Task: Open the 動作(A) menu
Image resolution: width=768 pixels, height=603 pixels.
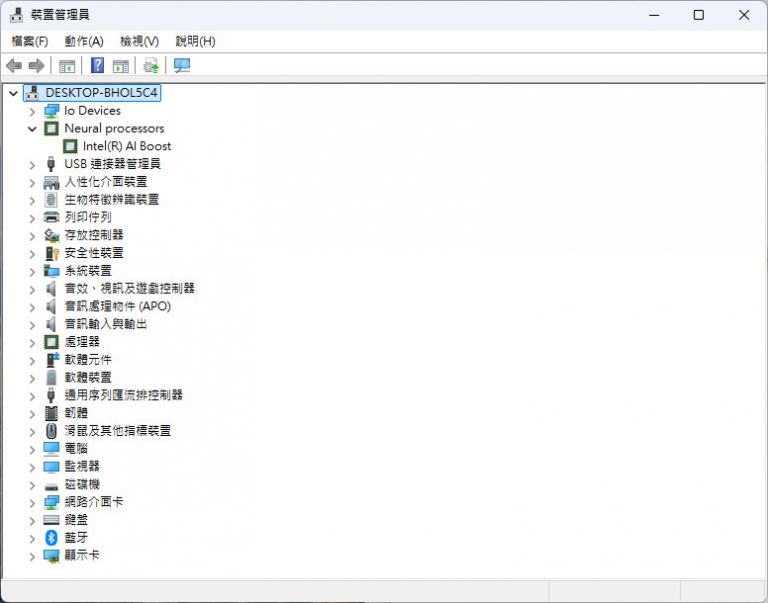Action: pyautogui.click(x=84, y=42)
